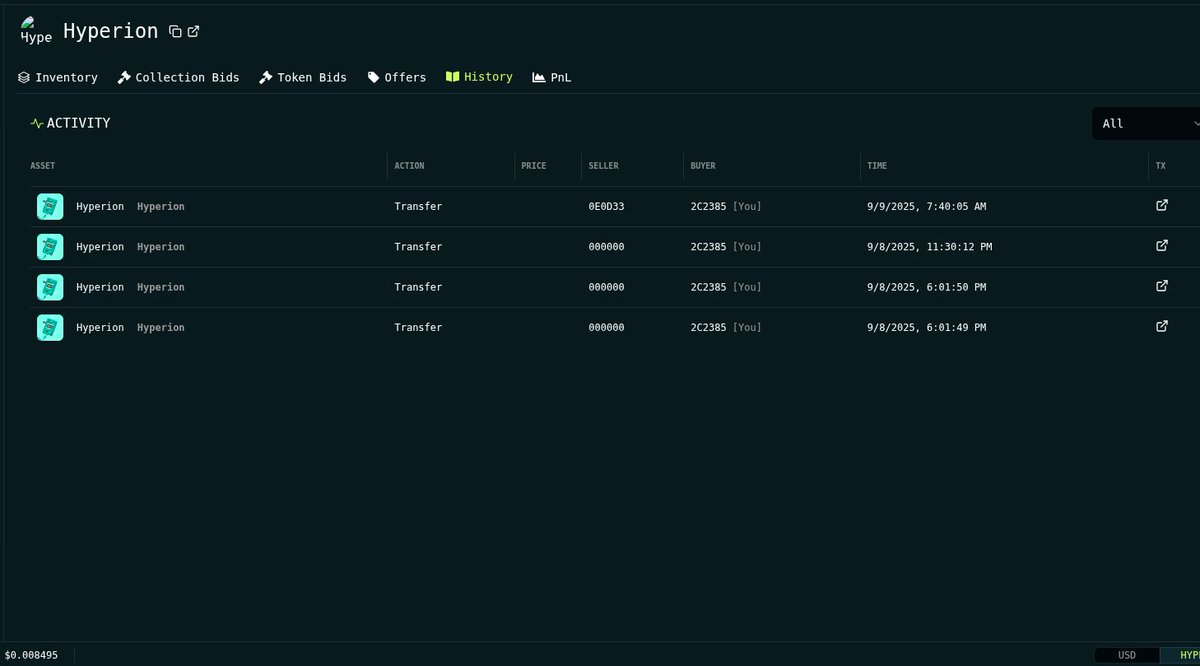1200x666 pixels.
Task: Click the tag icon on Offers
Action: 372,76
